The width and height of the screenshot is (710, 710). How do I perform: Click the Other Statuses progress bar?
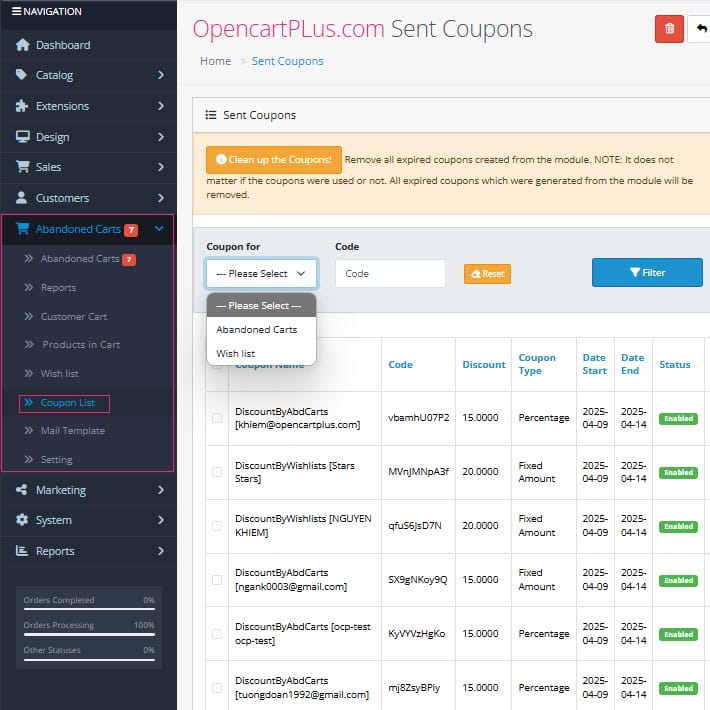point(89,659)
